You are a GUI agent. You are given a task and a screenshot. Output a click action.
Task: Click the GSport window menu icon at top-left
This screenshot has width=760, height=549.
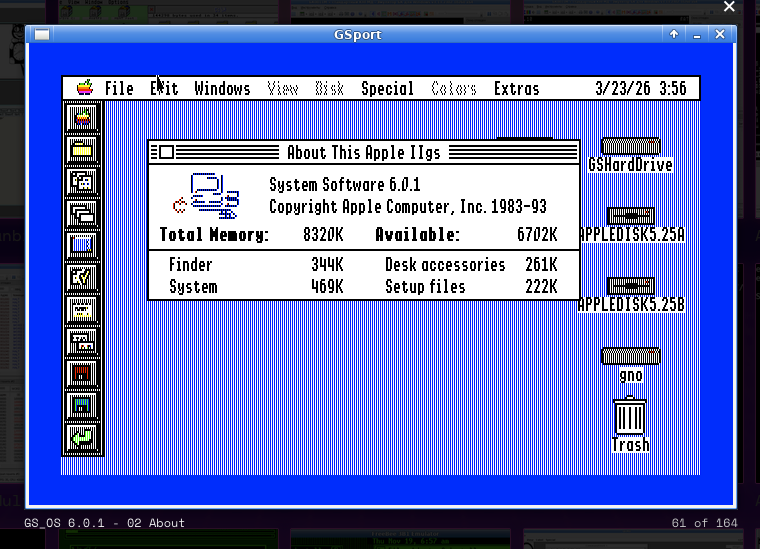[x=42, y=34]
